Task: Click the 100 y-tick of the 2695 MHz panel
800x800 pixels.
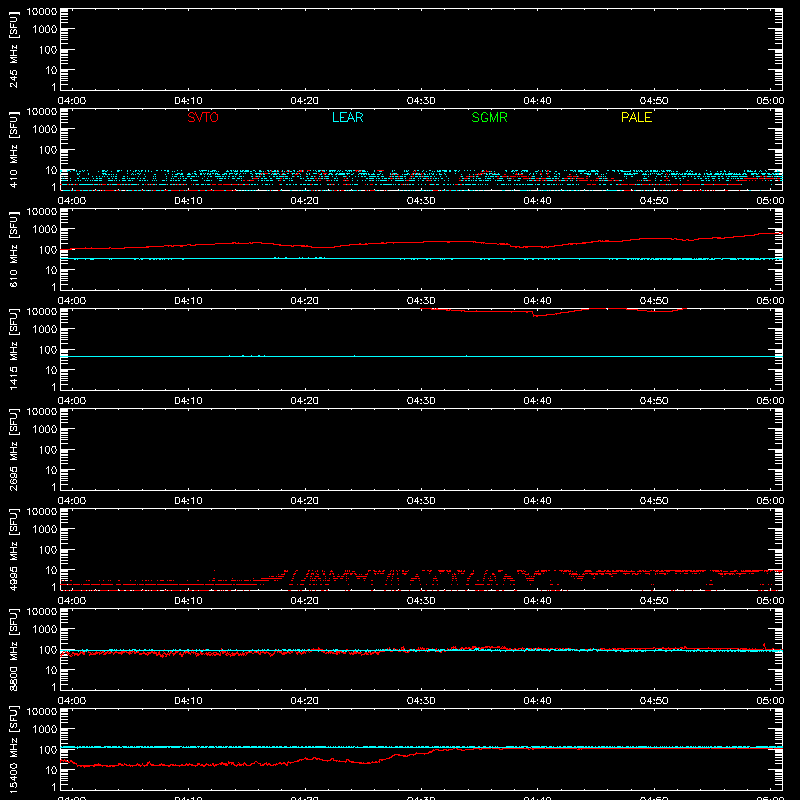Action: point(48,450)
